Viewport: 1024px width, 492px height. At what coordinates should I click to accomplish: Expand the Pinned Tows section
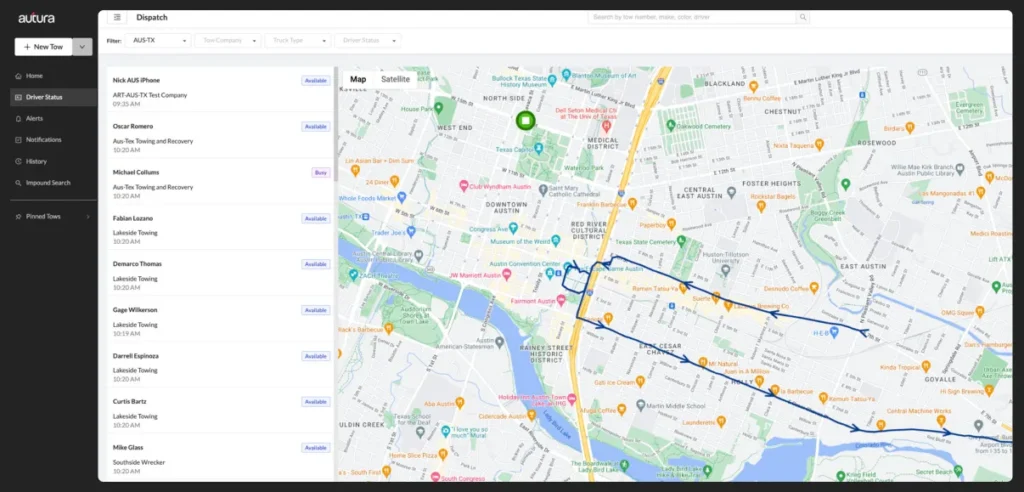pos(88,216)
